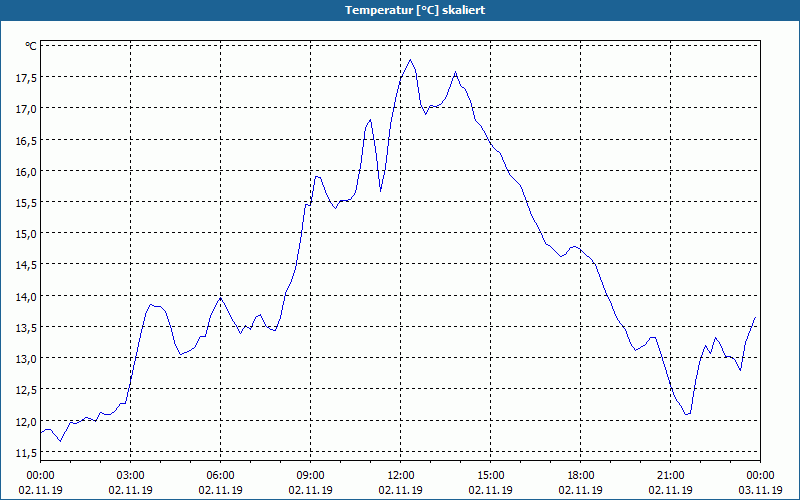Click the 11,5 y-axis label
Viewport: 800px width, 500px height.
click(x=26, y=452)
